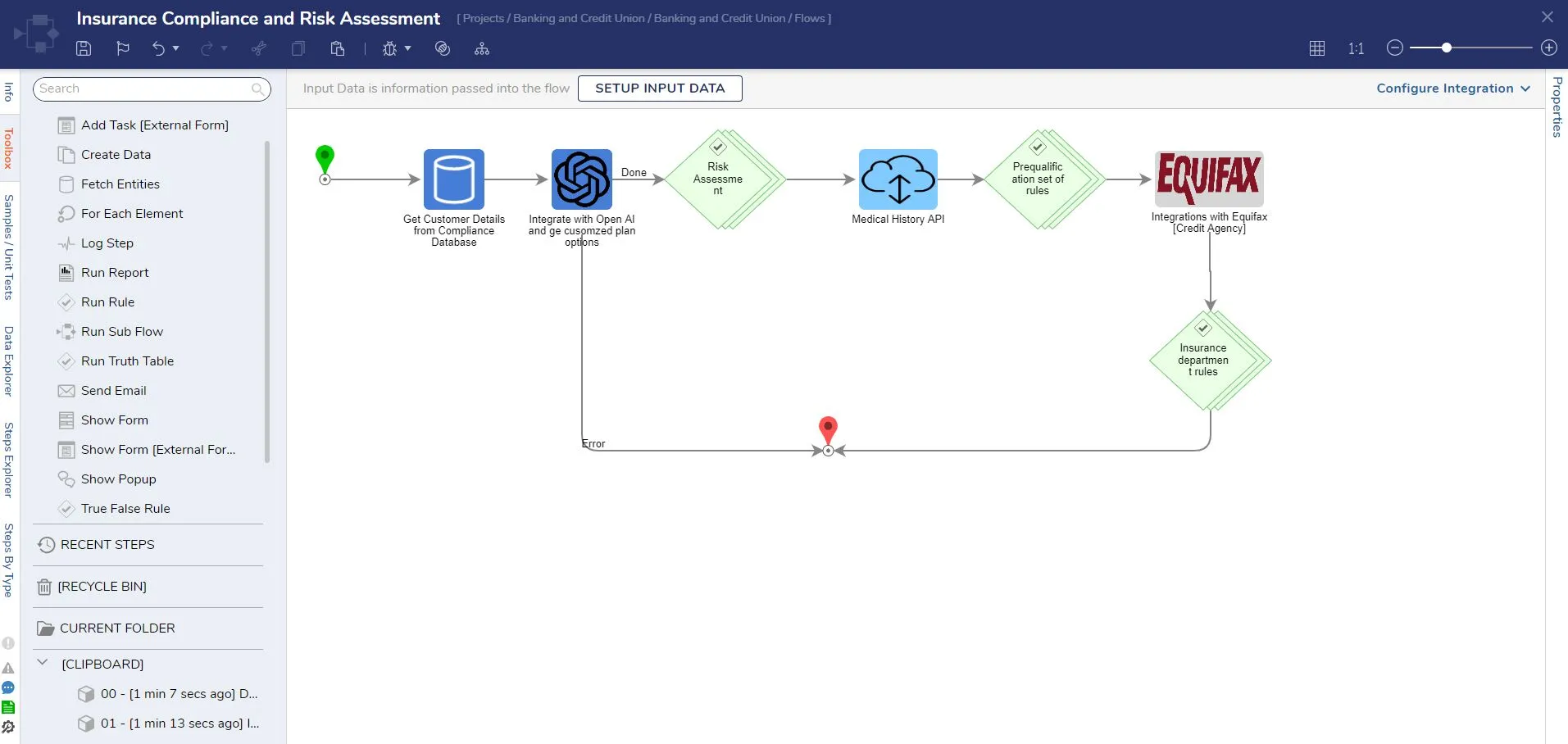This screenshot has width=1568, height=744.
Task: Click the zoom slider handle
Action: tap(1447, 48)
